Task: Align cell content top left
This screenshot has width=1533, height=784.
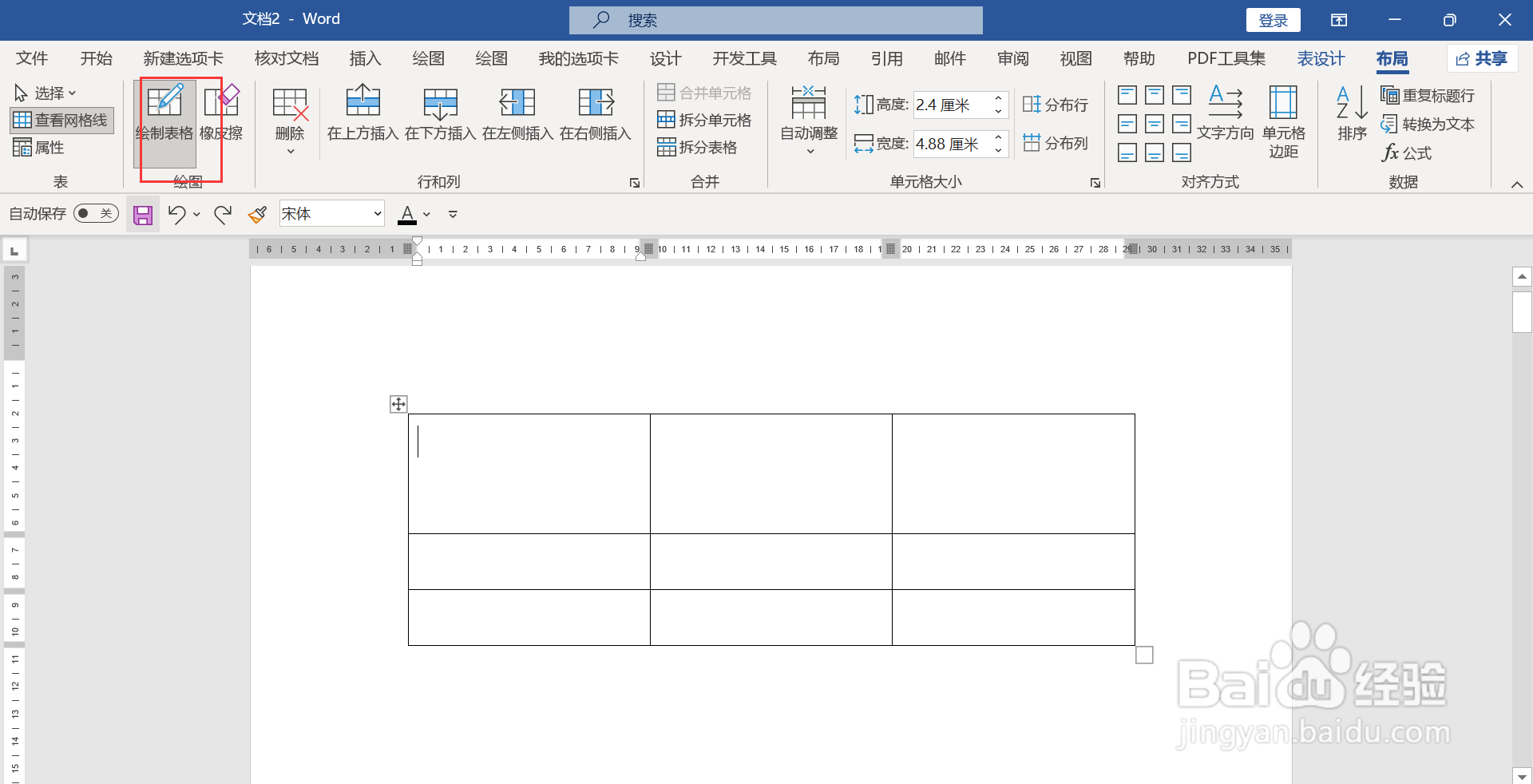Action: (x=1127, y=95)
